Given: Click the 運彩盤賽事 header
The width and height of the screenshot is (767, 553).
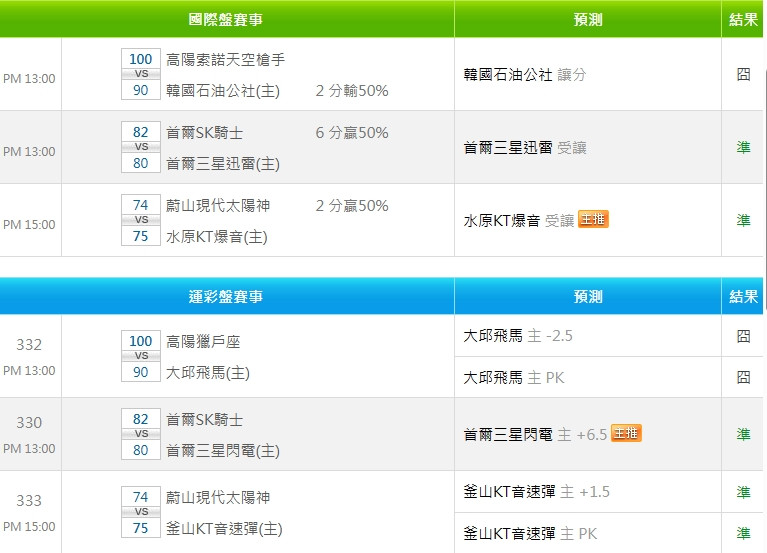Looking at the screenshot, I should 226,296.
